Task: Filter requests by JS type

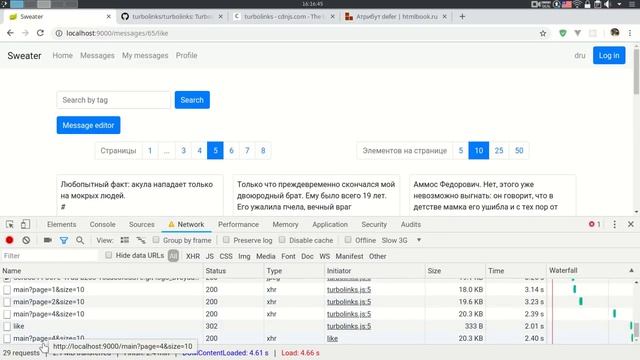Action: [x=210, y=256]
